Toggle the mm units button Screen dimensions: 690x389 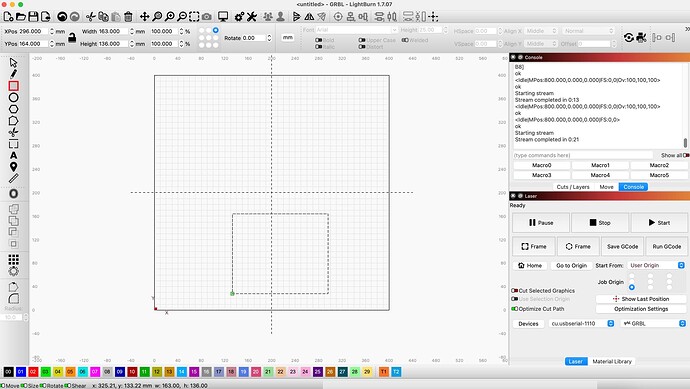click(x=288, y=38)
